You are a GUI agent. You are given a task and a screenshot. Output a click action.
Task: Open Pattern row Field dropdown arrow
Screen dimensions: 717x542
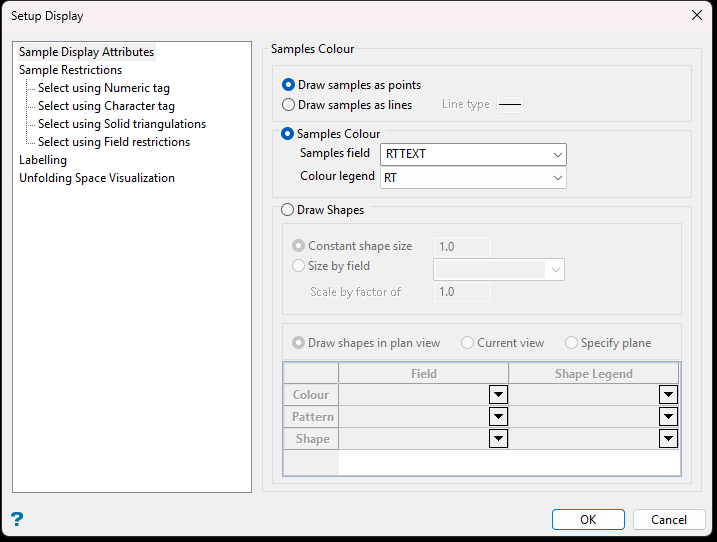[498, 416]
